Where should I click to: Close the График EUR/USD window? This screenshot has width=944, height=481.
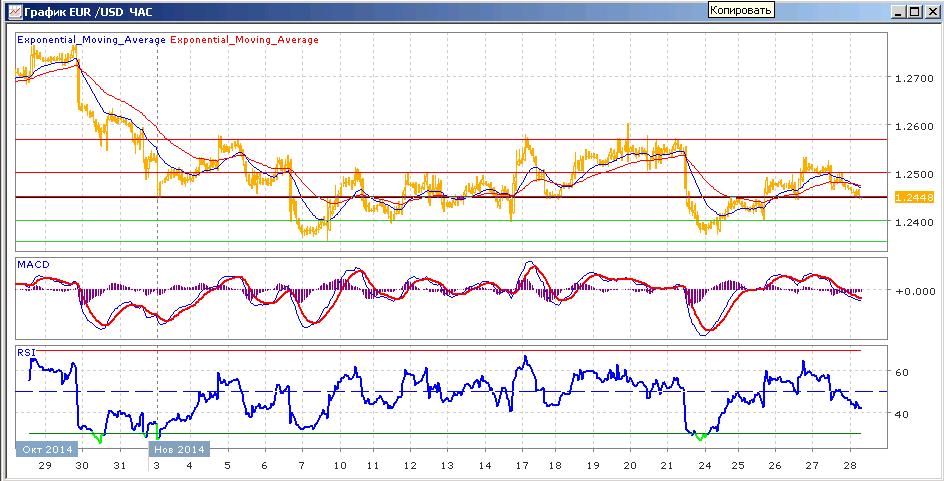click(x=930, y=11)
